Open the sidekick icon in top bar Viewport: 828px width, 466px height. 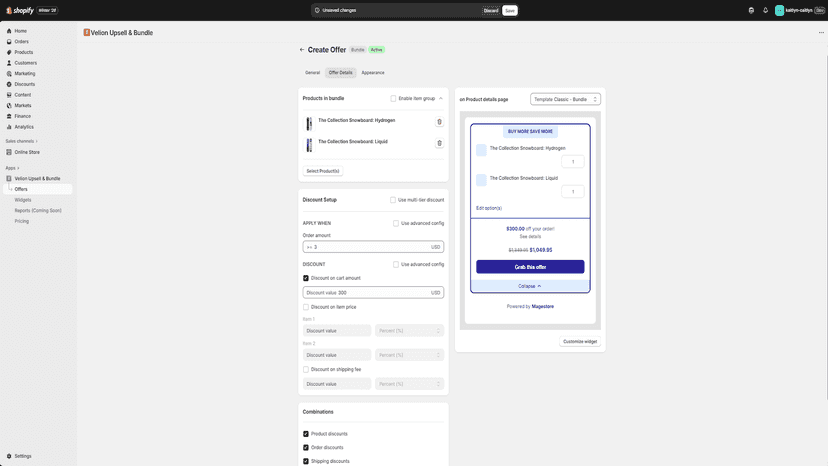point(751,10)
